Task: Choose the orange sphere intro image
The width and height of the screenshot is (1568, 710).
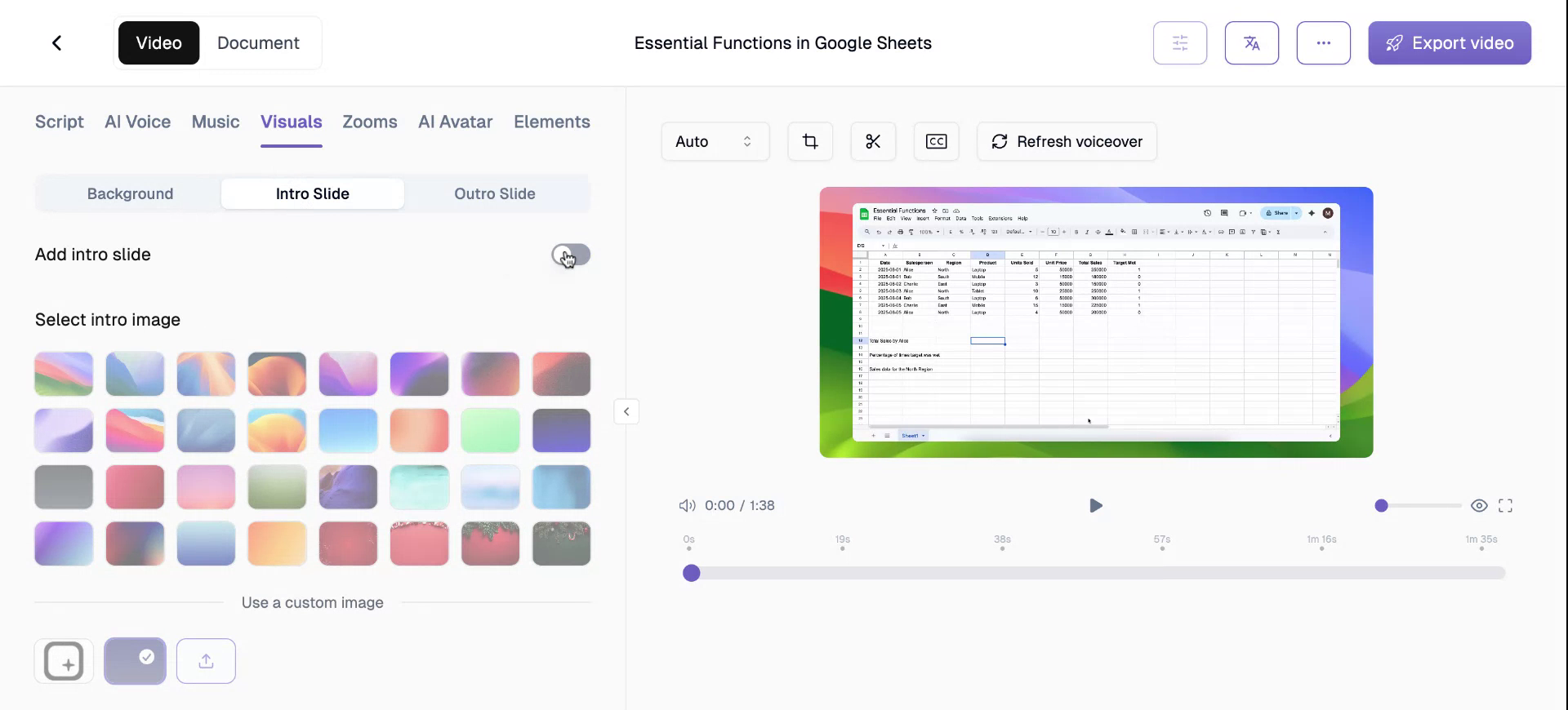Action: point(277,374)
